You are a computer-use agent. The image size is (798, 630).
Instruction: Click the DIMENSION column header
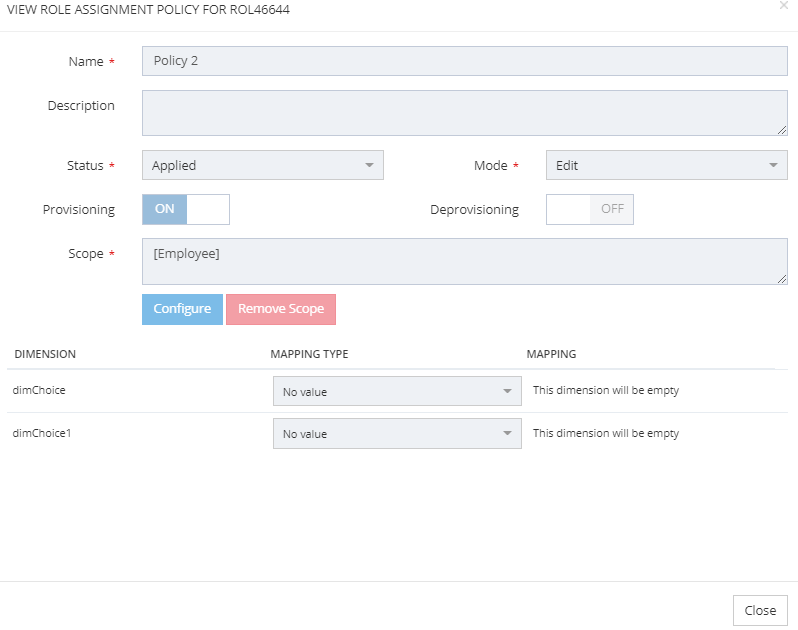[45, 354]
